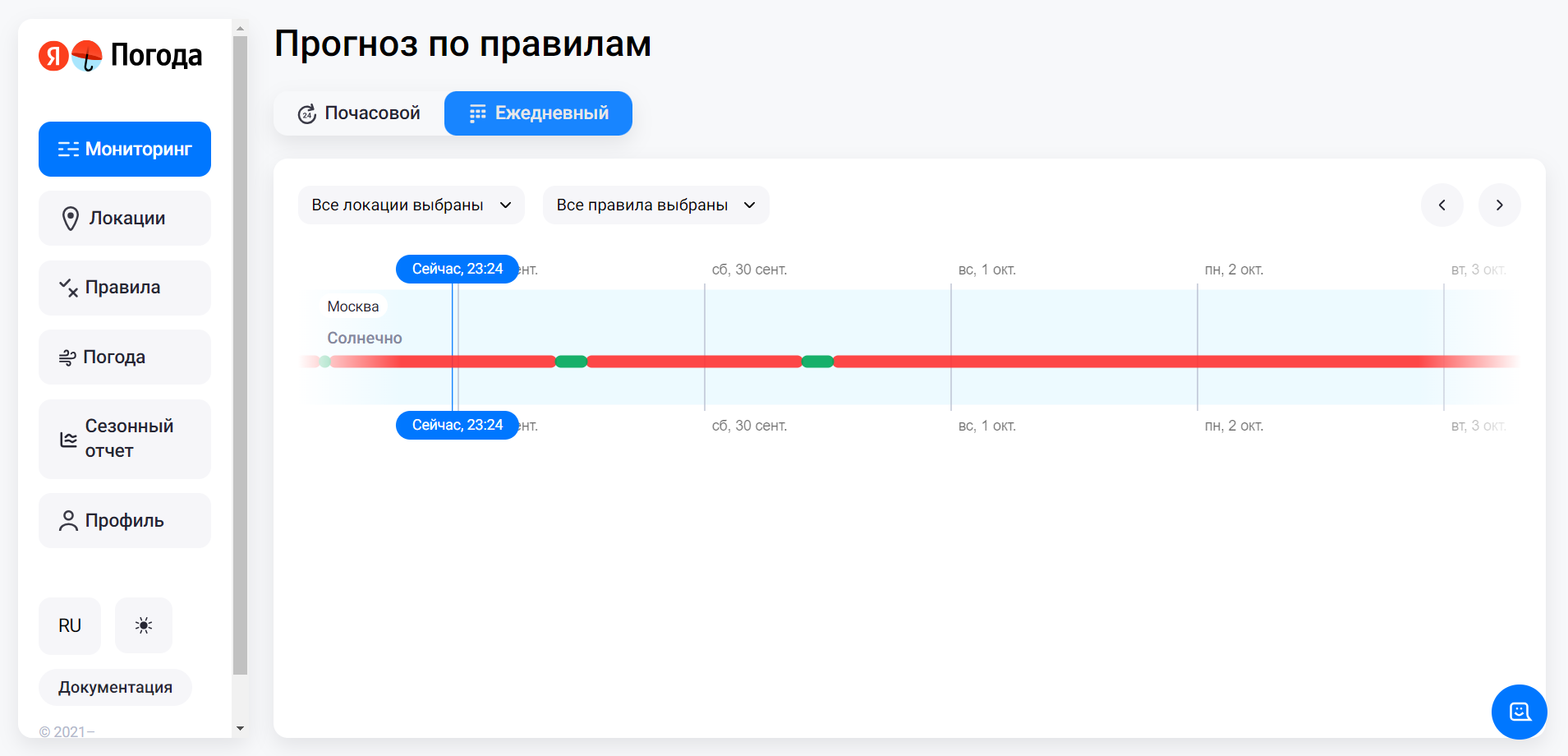This screenshot has height=756, width=1568.
Task: Go to previous timeline period arrow
Action: coord(1442,205)
